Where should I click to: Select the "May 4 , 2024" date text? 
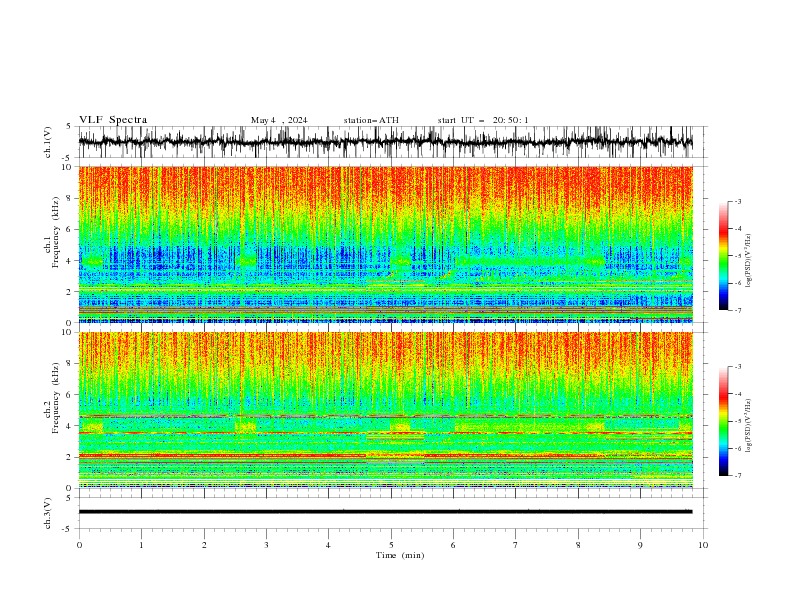pos(279,120)
